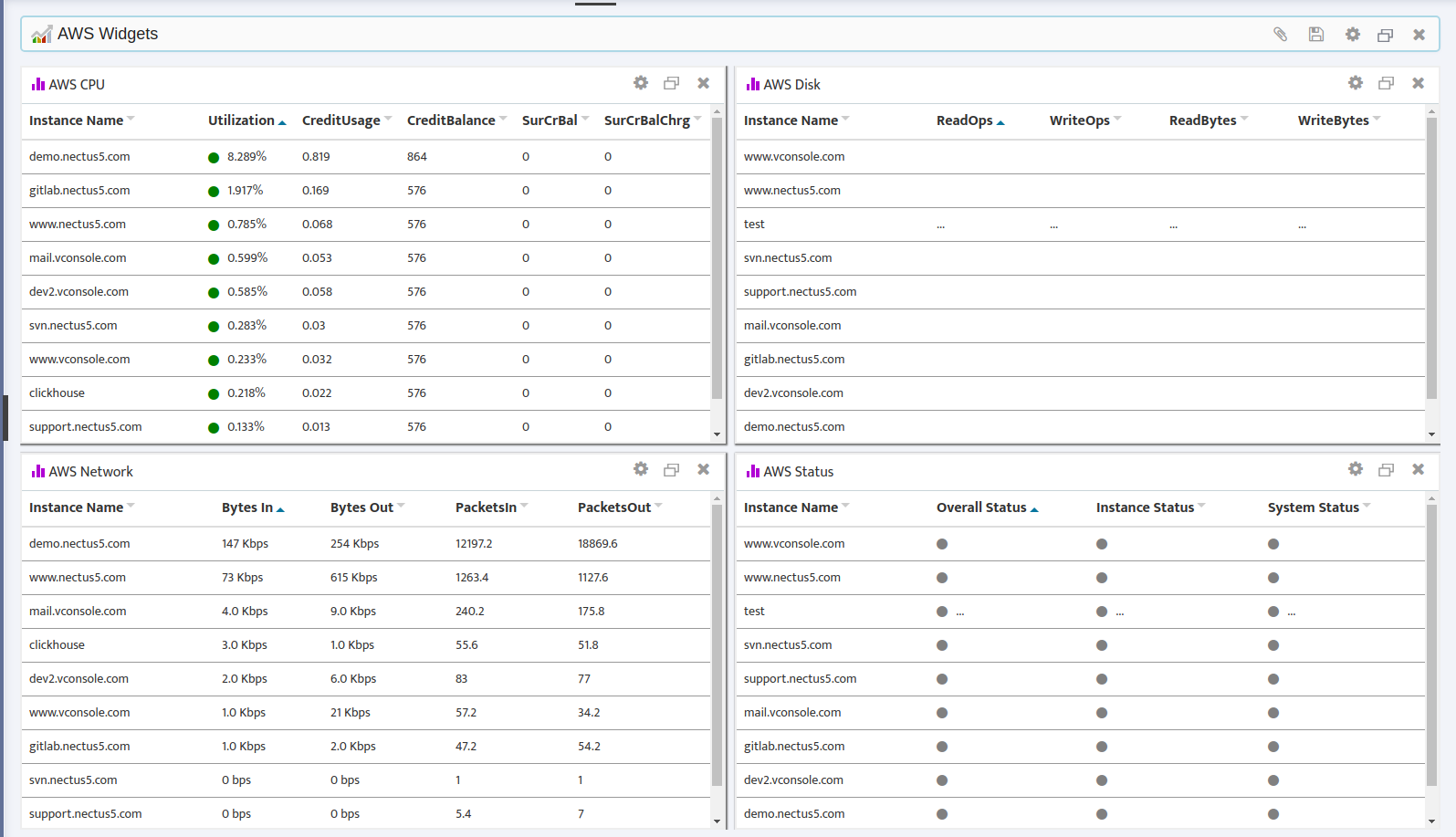This screenshot has height=837, width=1456.
Task: Pop out the AWS Network widget
Action: 672,470
